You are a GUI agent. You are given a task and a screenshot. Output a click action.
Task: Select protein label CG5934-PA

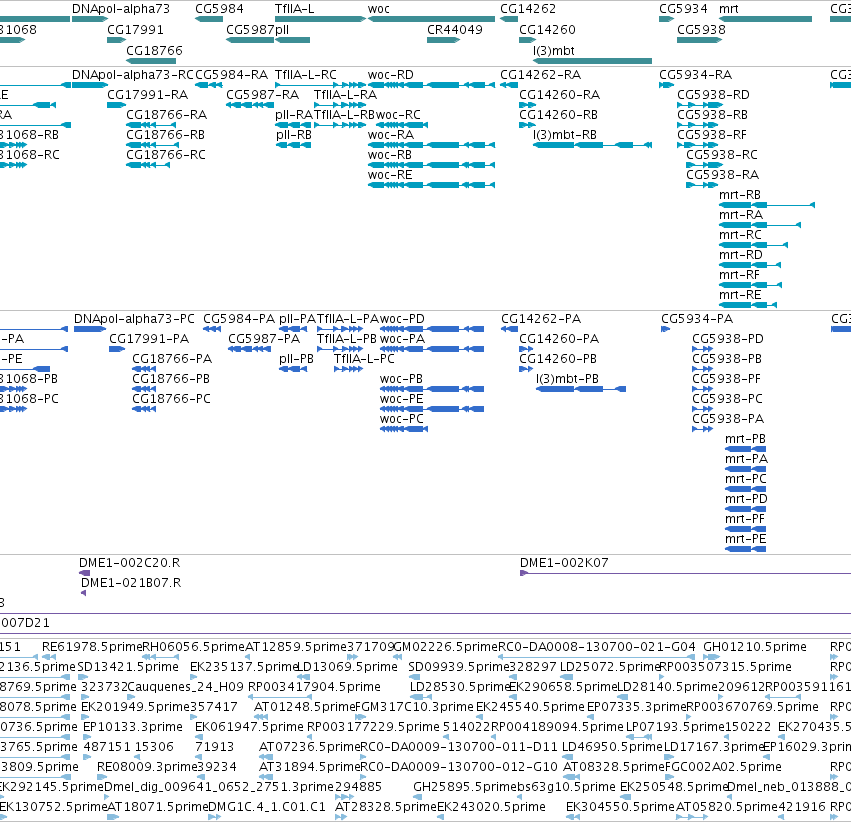(697, 318)
